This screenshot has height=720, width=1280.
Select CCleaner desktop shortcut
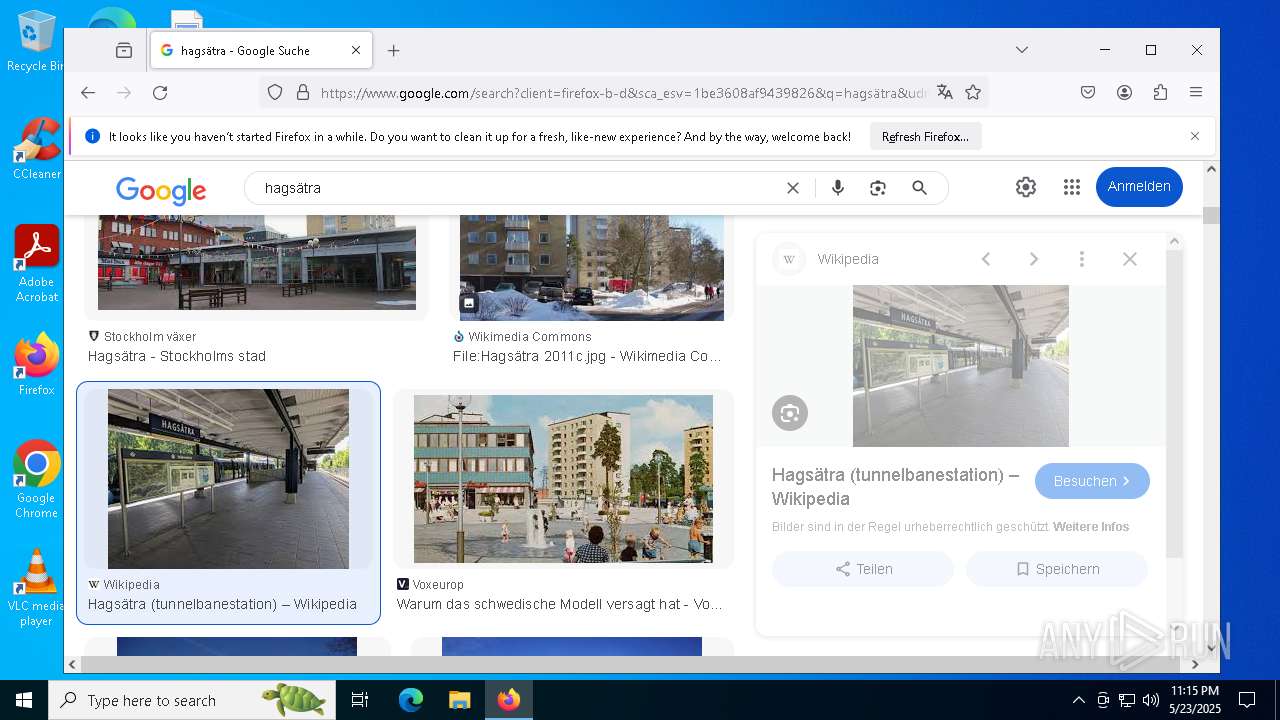point(36,148)
